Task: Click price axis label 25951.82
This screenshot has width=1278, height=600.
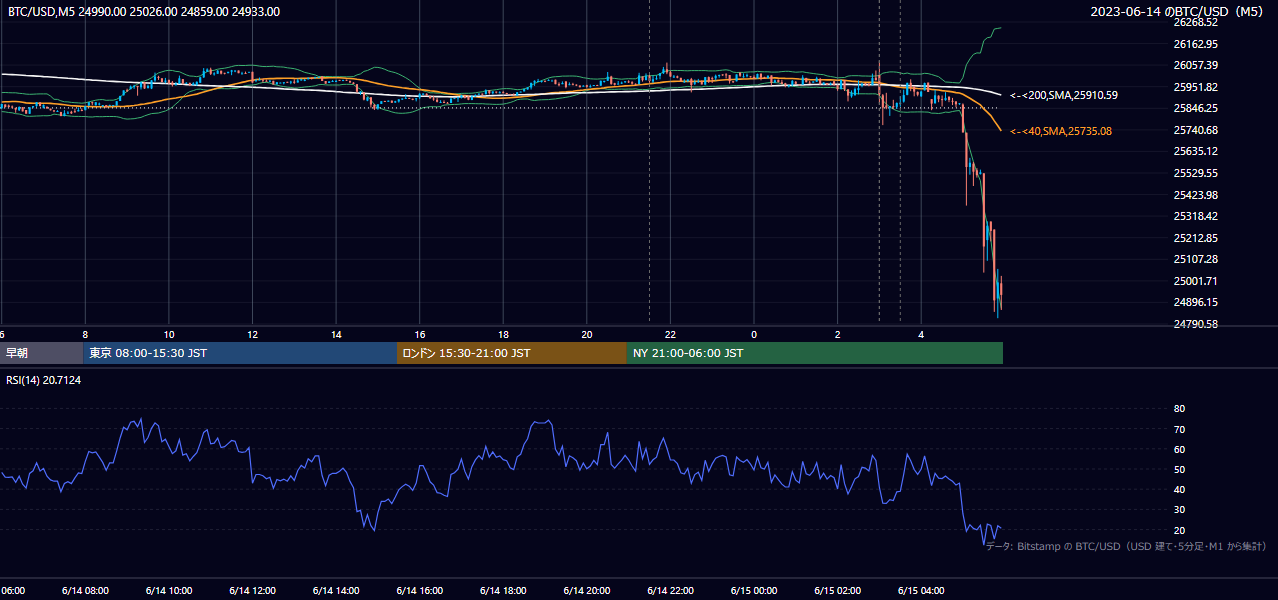Action: click(1195, 87)
